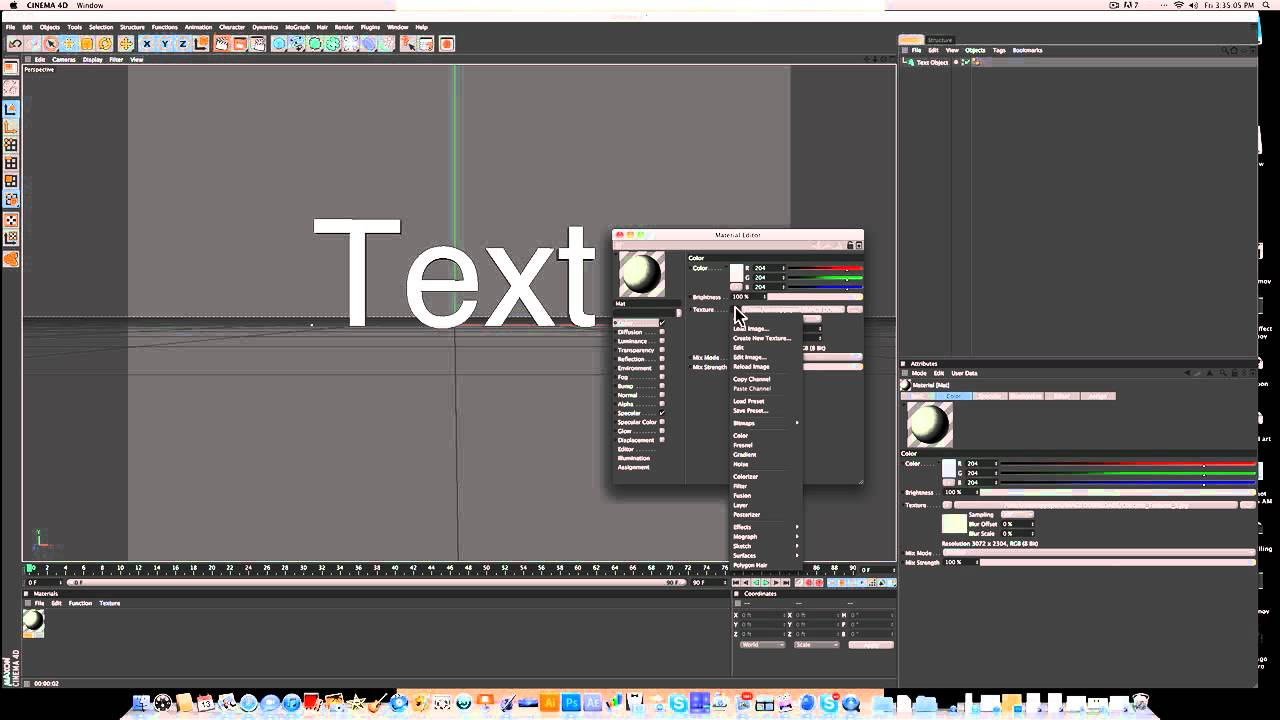Adjust the red R slider in Material Editor

pos(824,268)
